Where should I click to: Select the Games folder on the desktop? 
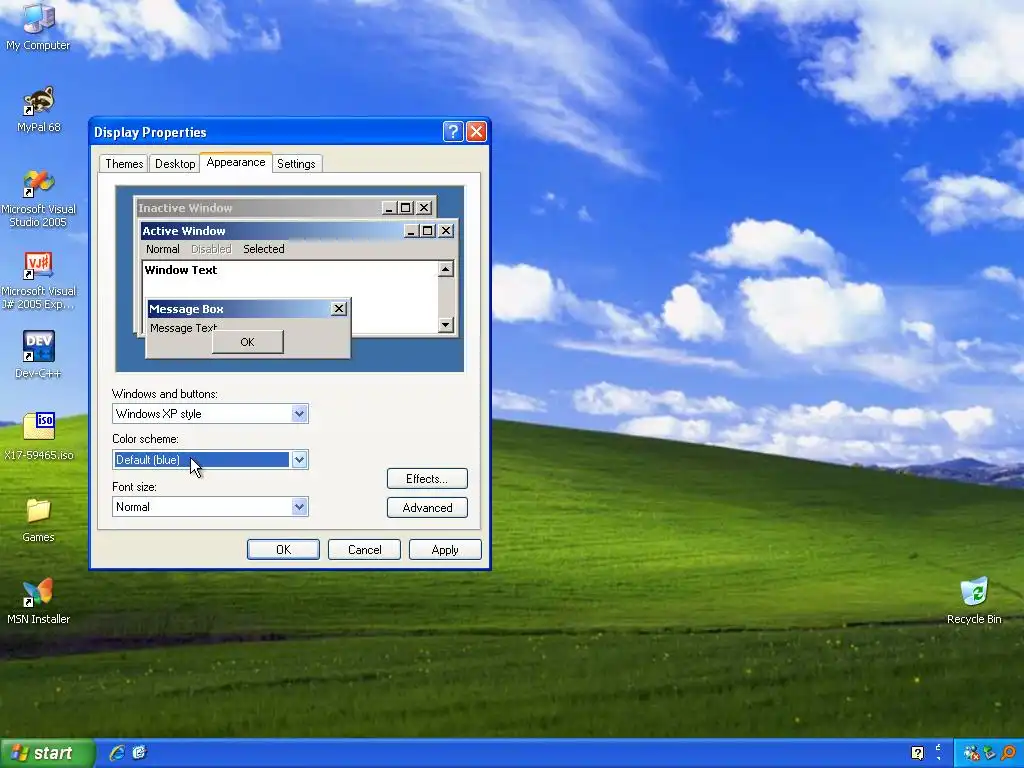38,520
